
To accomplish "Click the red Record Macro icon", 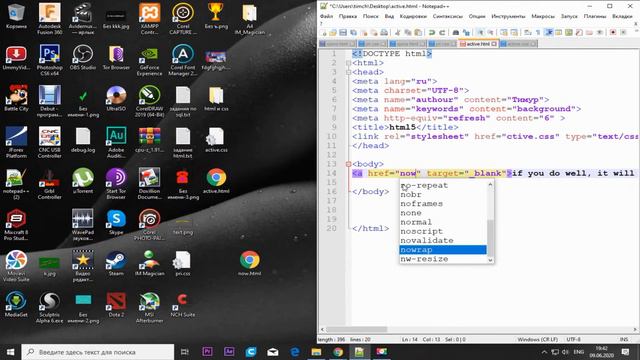I will [x=613, y=32].
